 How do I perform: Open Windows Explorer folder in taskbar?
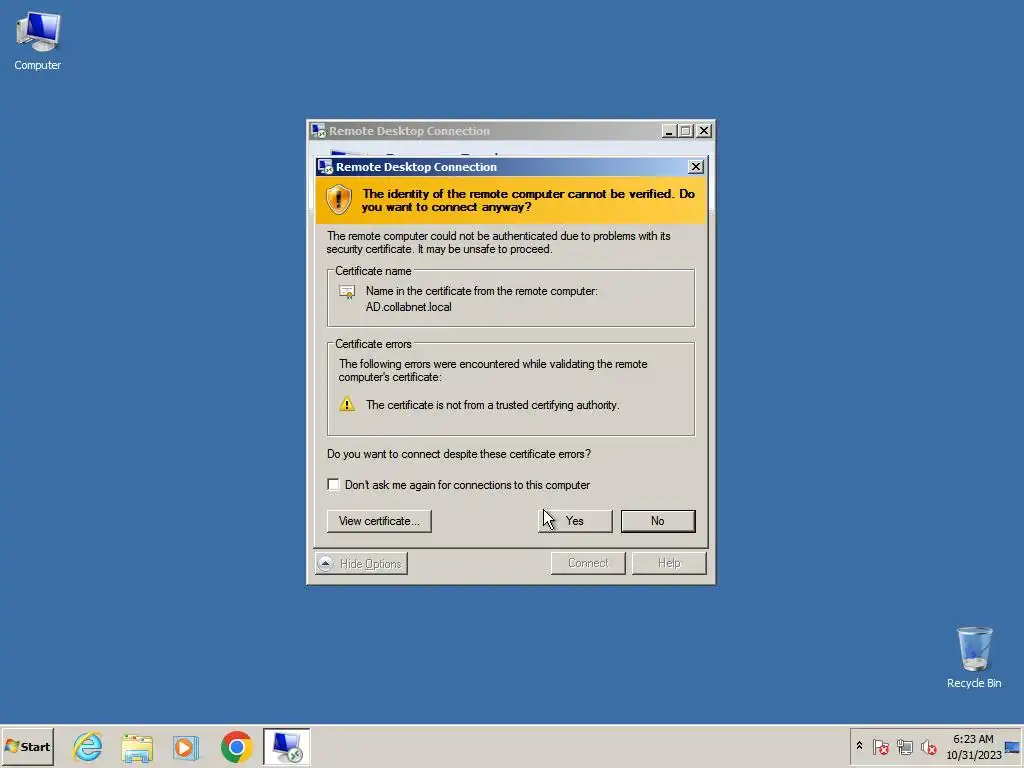coord(137,746)
